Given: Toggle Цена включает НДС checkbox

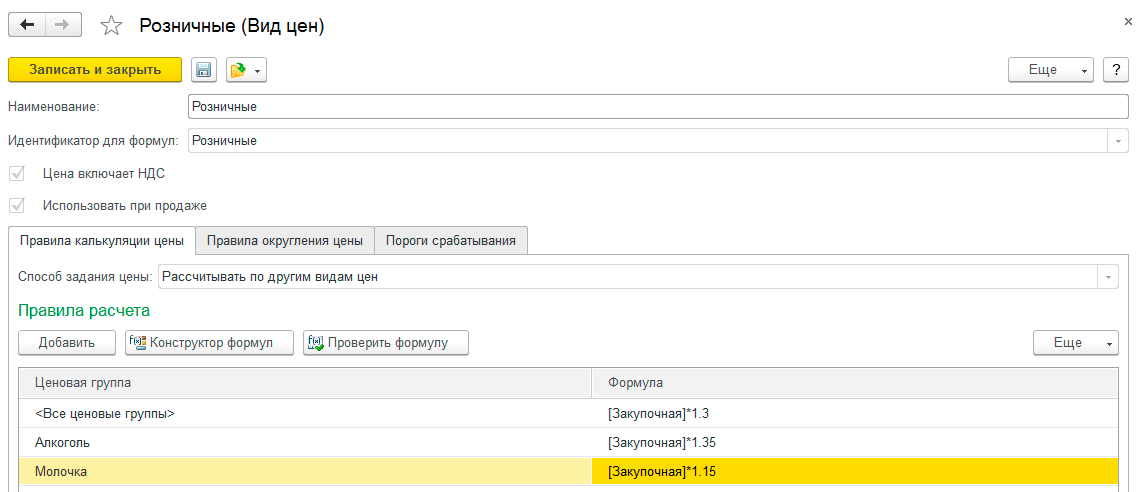Looking at the screenshot, I should click(17, 173).
